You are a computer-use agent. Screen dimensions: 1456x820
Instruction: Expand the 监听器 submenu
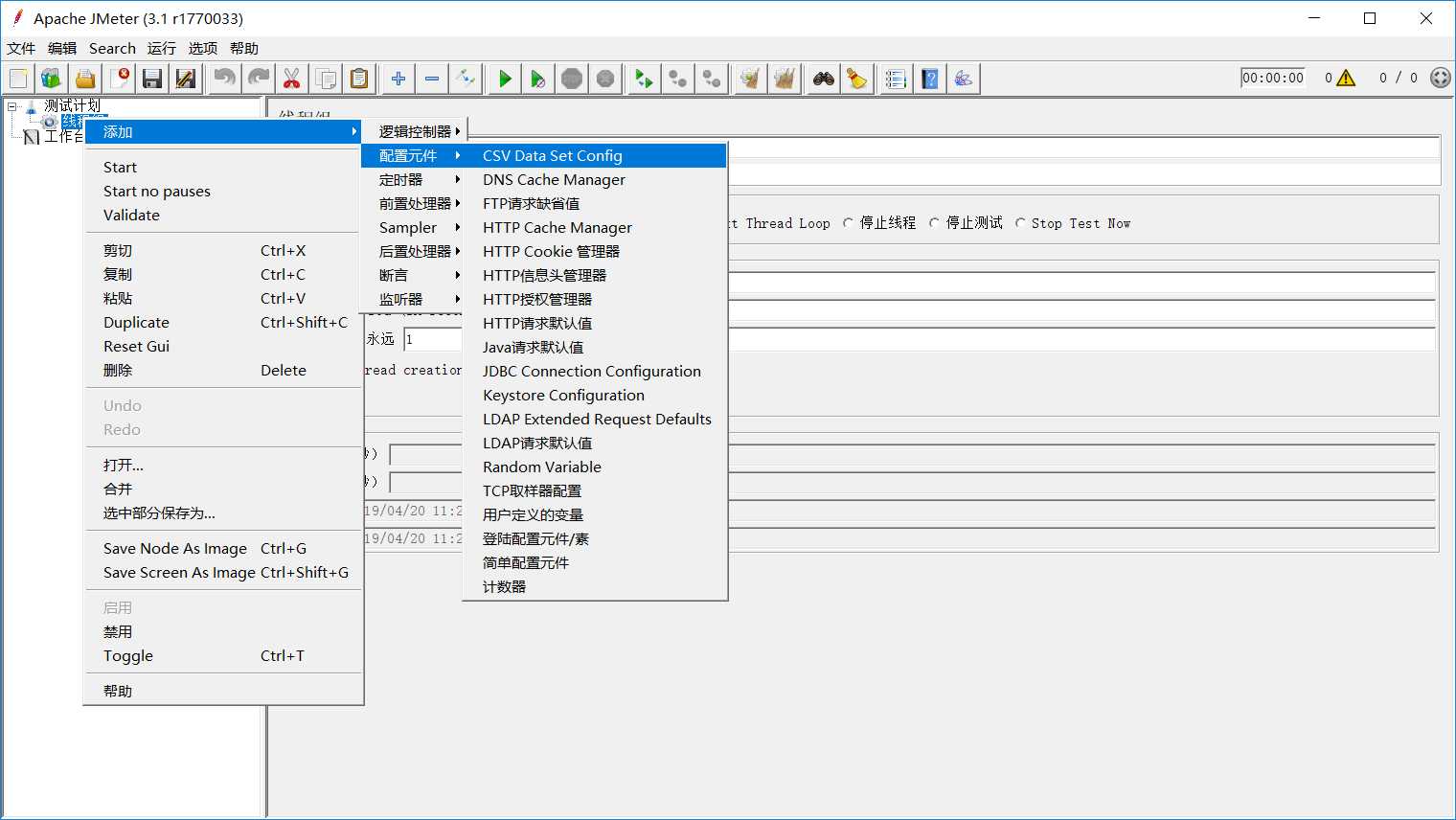(x=414, y=299)
